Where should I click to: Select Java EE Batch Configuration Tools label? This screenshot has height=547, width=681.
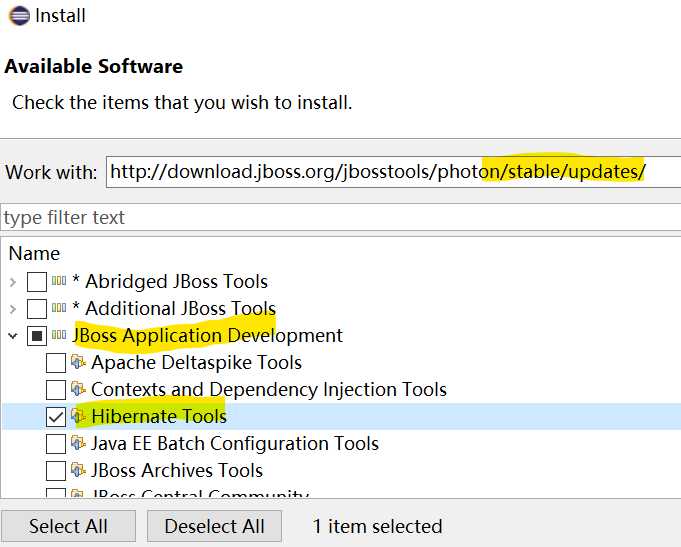click(235, 444)
